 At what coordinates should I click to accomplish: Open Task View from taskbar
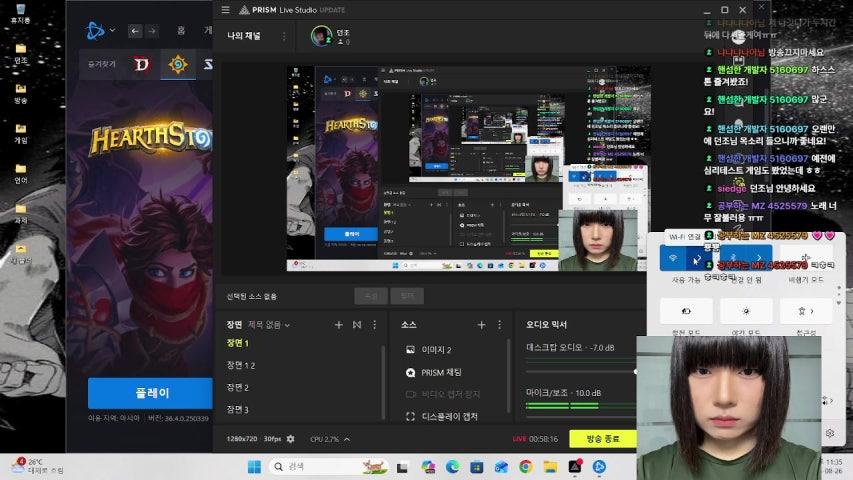pyautogui.click(x=403, y=467)
